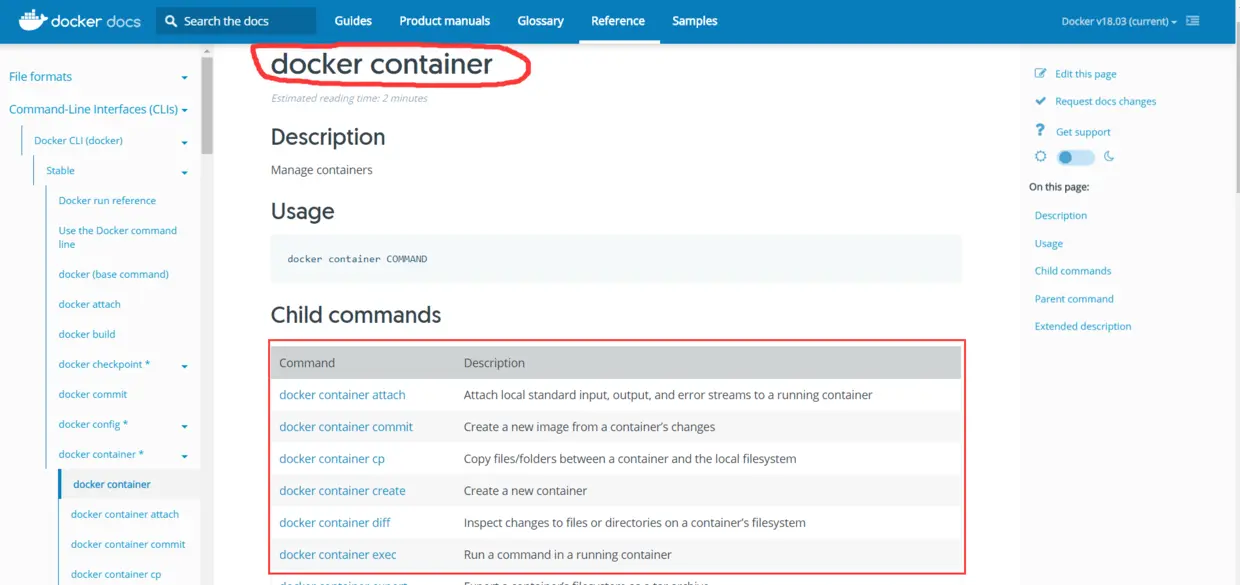This screenshot has width=1240, height=585.
Task: Open docker attach in sidebar
Action: [x=90, y=304]
